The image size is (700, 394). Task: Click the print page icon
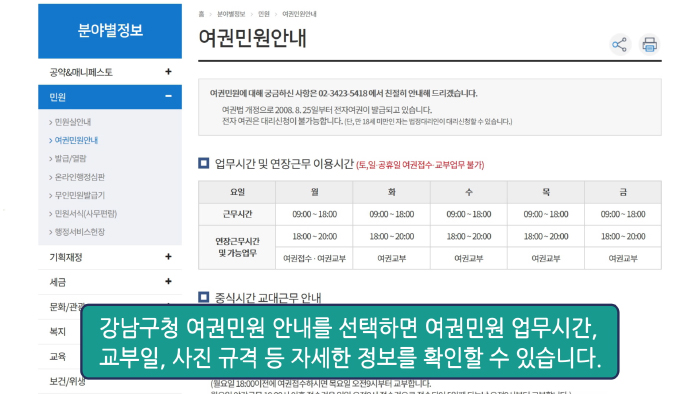pyautogui.click(x=649, y=45)
